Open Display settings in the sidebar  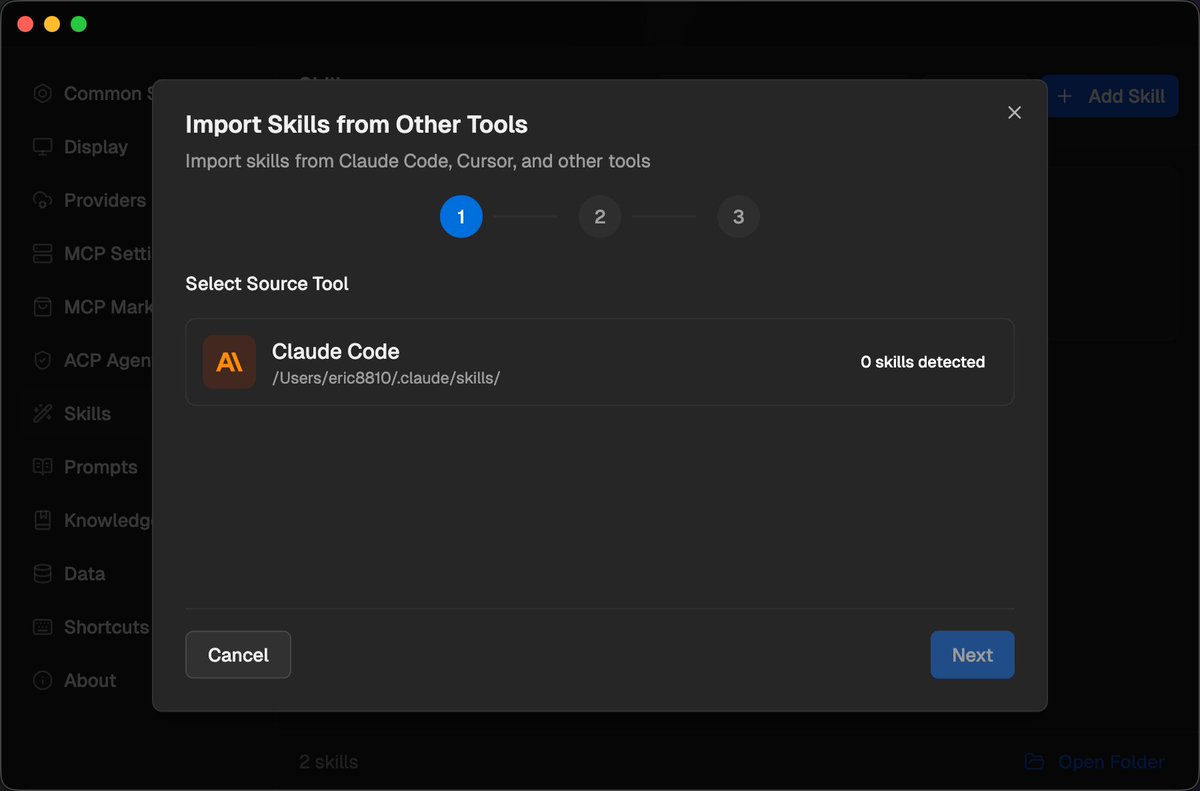42,146
